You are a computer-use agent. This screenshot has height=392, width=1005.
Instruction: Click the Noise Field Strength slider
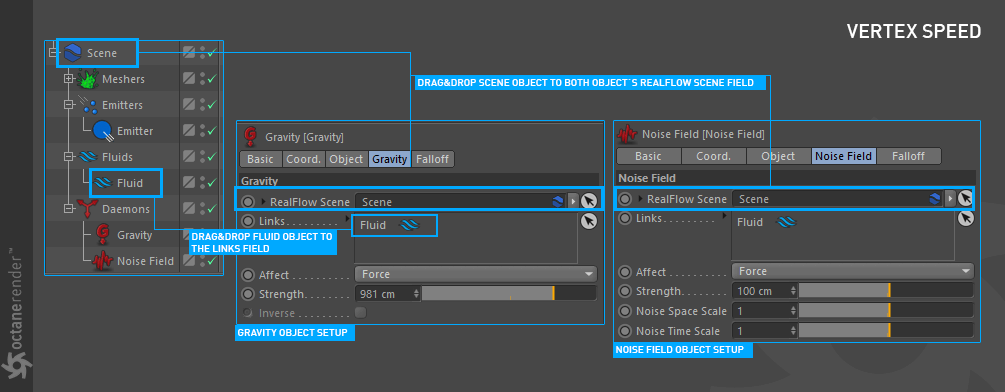click(886, 291)
